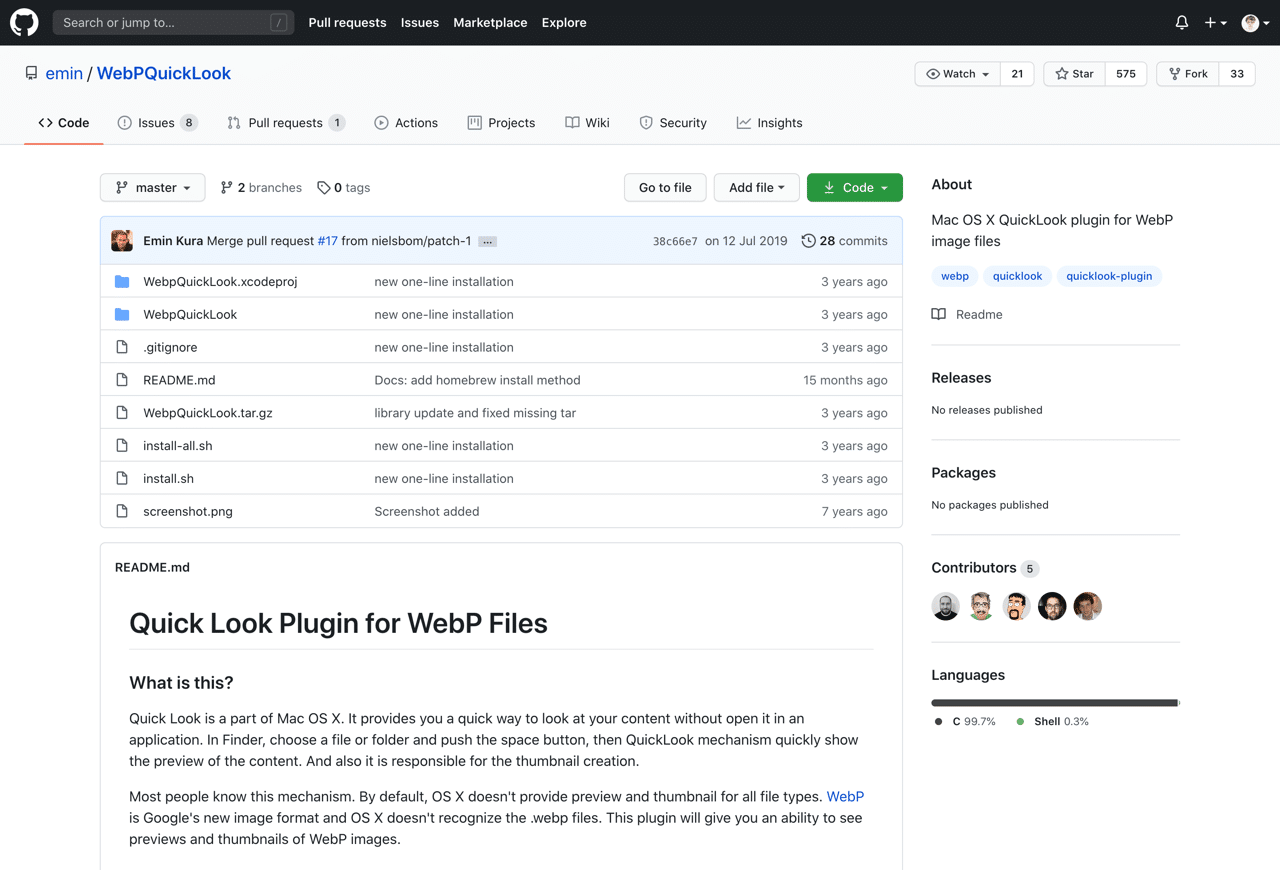This screenshot has height=870, width=1280.
Task: Switch to the Actions tab
Action: (406, 123)
